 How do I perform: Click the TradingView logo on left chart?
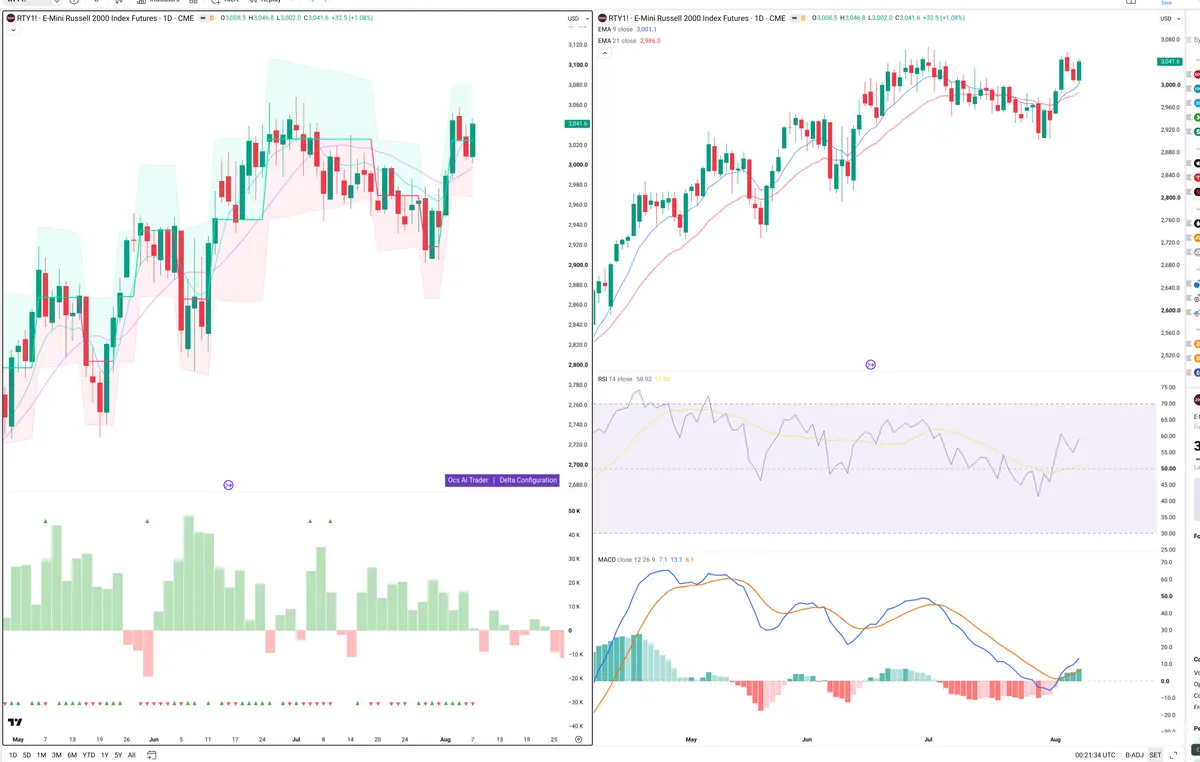point(15,722)
